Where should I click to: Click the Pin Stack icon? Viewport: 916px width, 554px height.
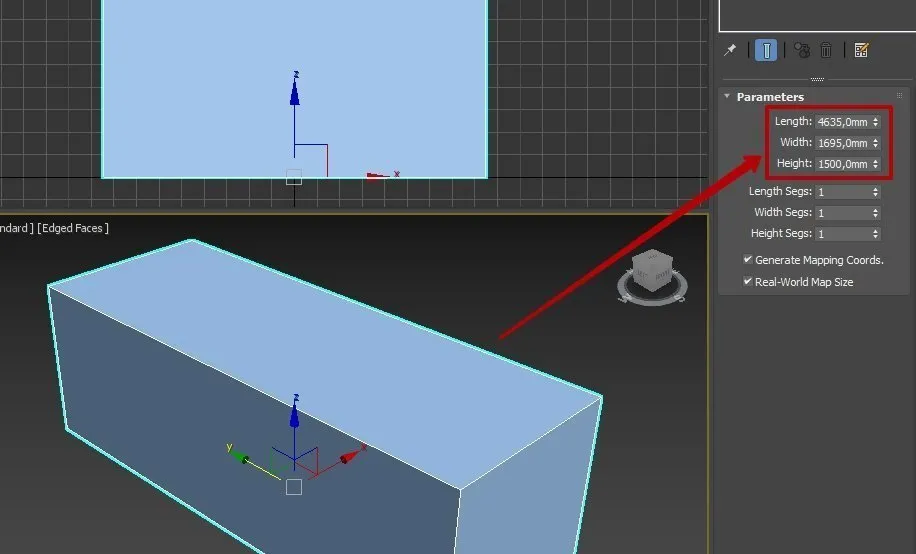pyautogui.click(x=730, y=50)
